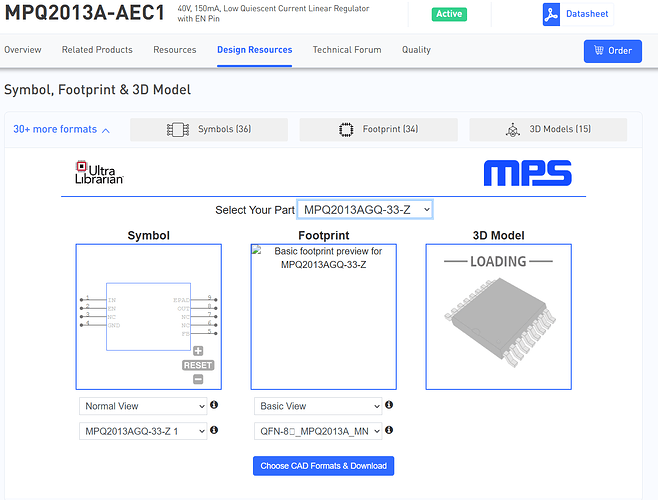
Task: Click info icon beside Basic View dropdown
Action: coord(389,405)
